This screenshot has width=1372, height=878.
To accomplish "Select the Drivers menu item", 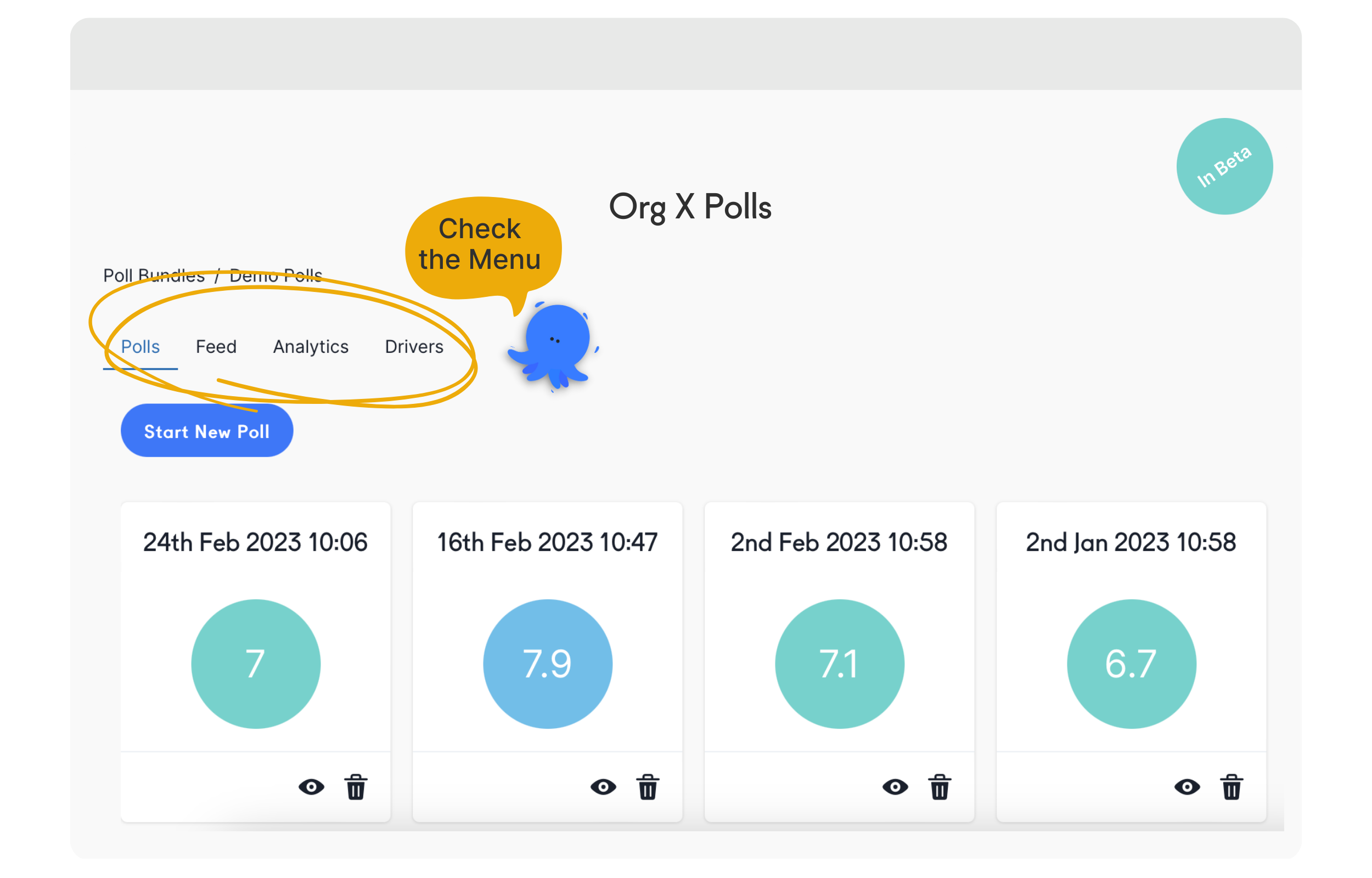I will (x=413, y=346).
